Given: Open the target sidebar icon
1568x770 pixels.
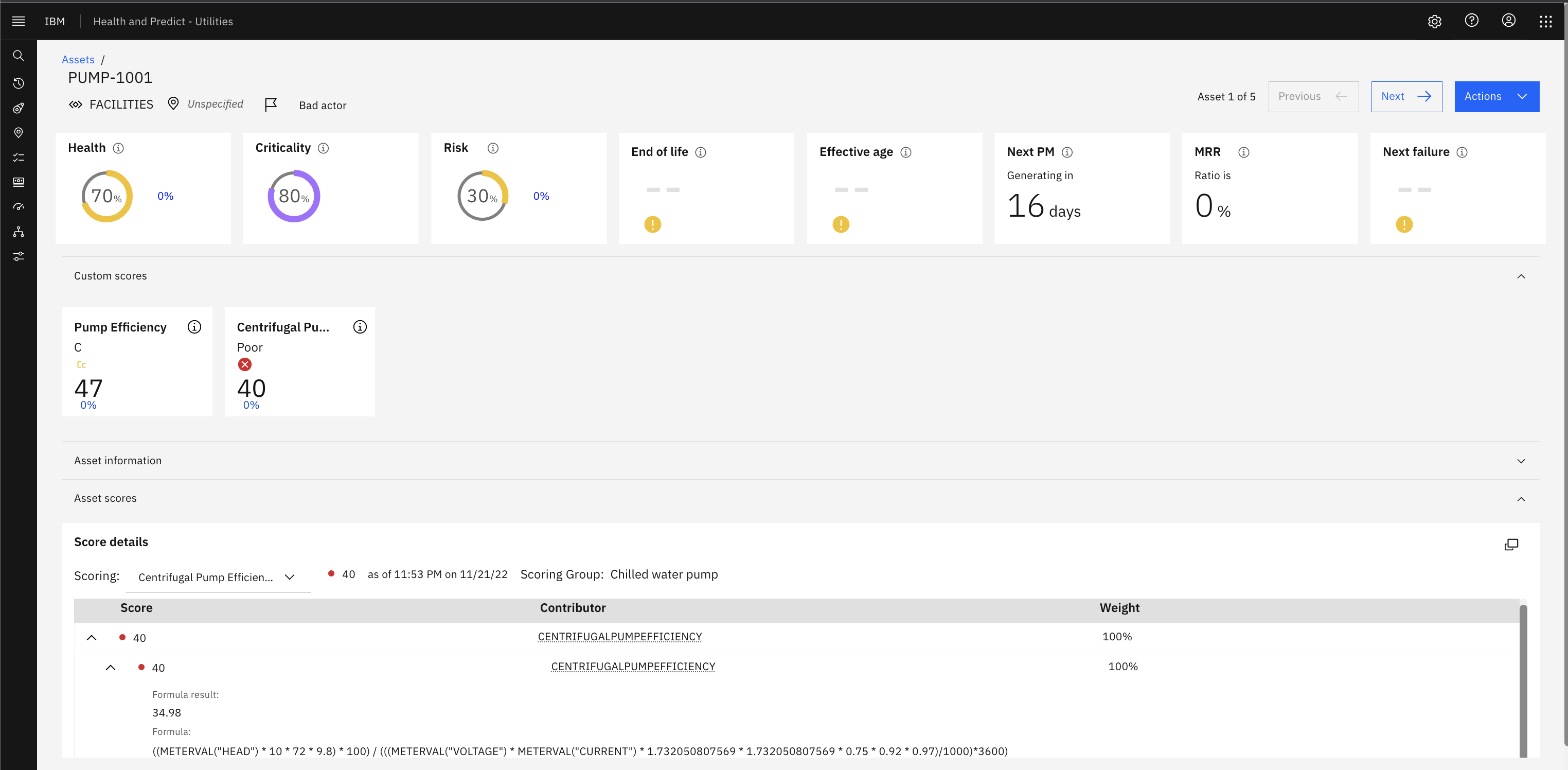Looking at the screenshot, I should point(18,109).
